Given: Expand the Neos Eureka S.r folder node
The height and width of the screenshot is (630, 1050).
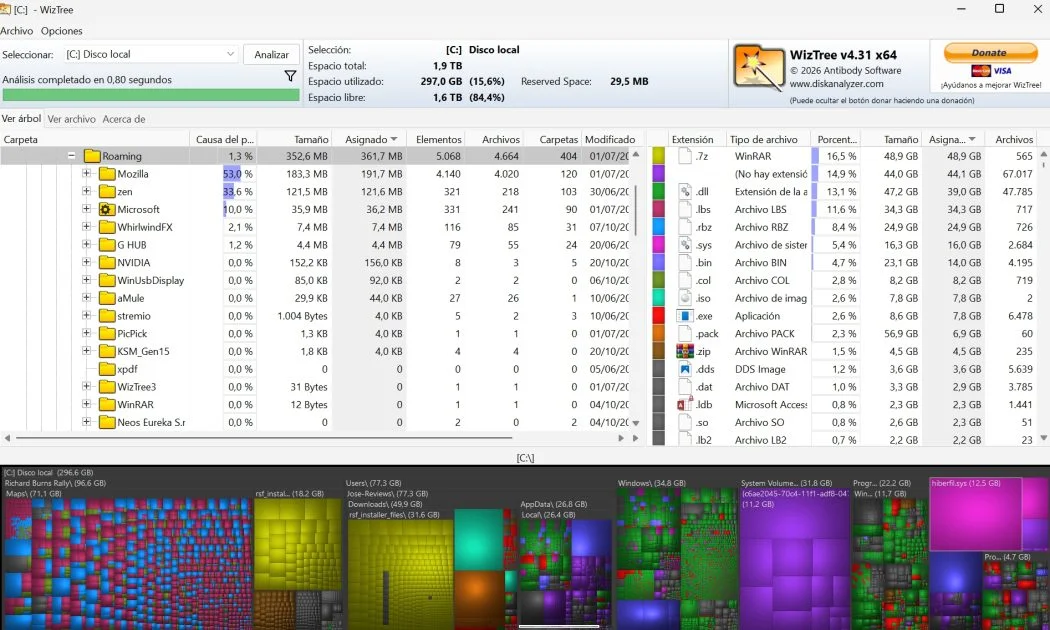Looking at the screenshot, I should click(86, 422).
